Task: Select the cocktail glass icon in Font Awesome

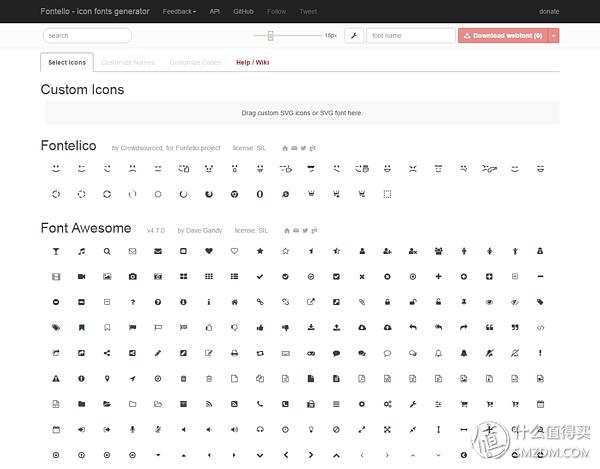Action: pos(56,251)
